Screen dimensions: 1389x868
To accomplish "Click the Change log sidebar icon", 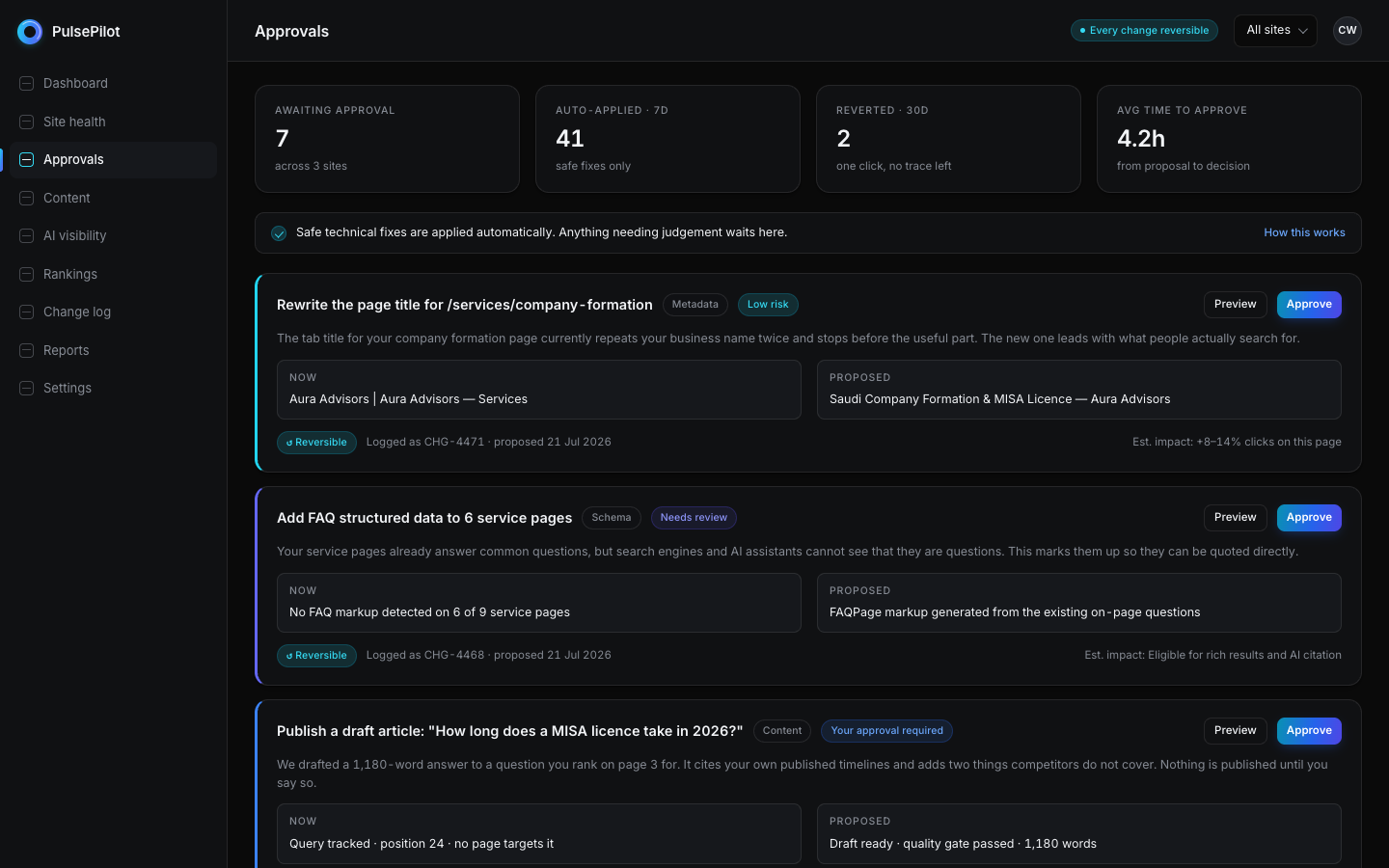I will [x=27, y=312].
